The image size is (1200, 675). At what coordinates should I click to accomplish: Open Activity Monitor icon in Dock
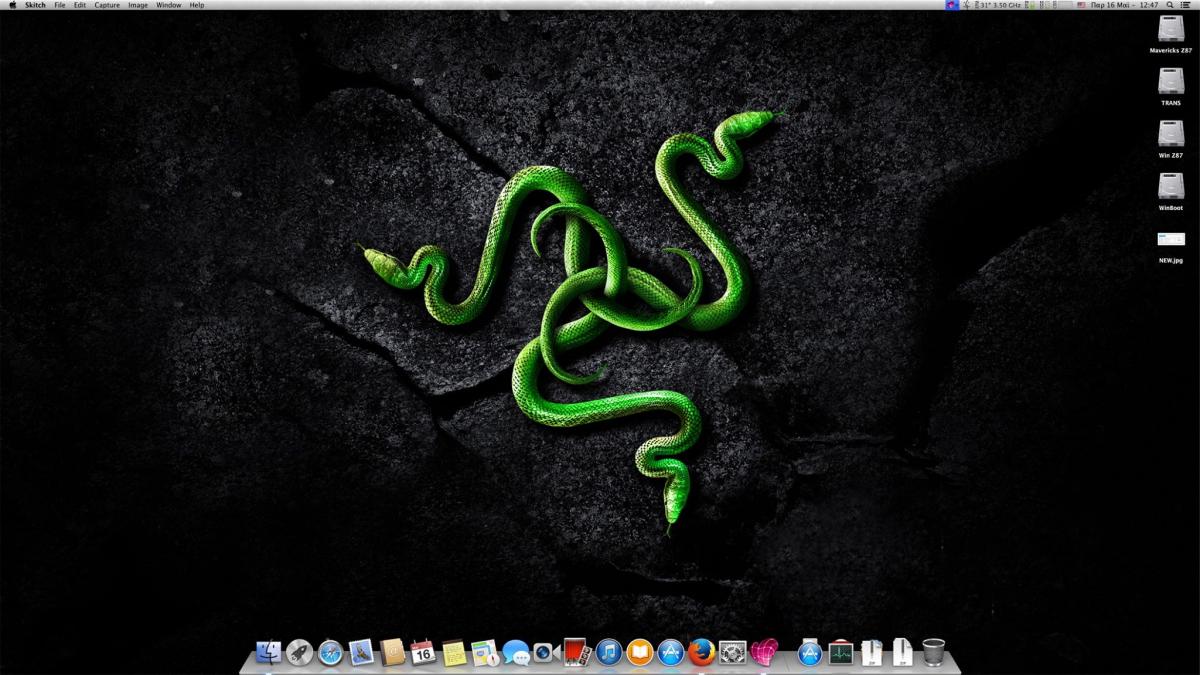tap(841, 653)
